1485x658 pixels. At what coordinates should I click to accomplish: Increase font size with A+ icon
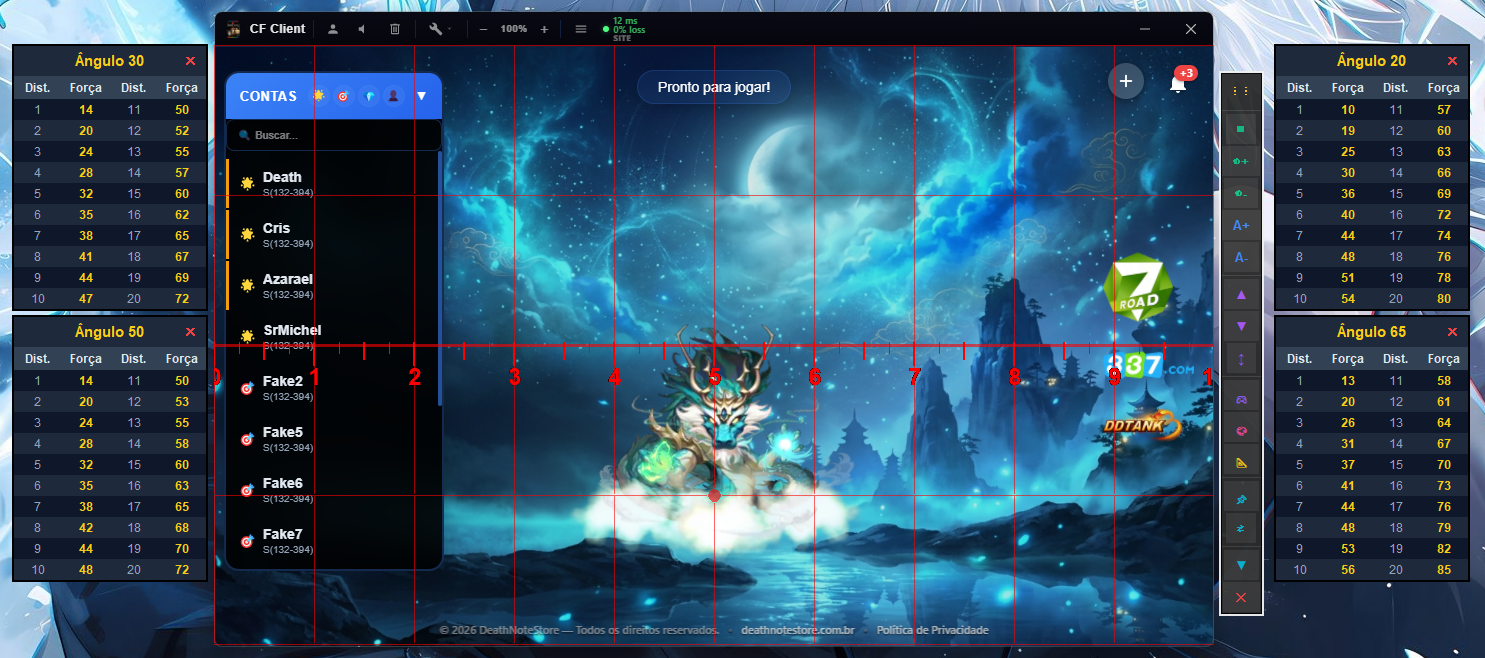tap(1241, 226)
